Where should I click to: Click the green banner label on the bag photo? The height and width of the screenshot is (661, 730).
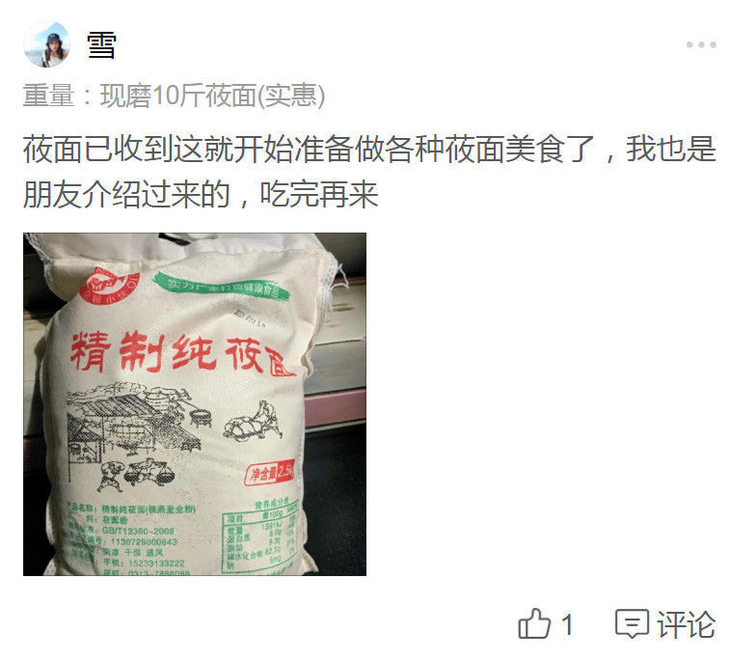pyautogui.click(x=222, y=286)
